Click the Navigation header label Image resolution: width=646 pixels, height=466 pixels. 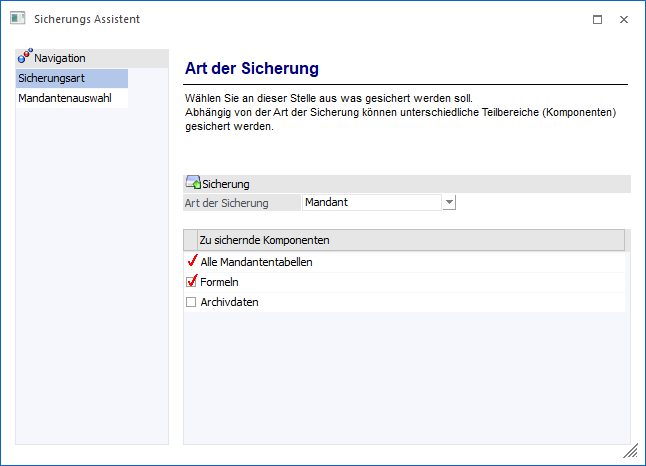point(60,58)
